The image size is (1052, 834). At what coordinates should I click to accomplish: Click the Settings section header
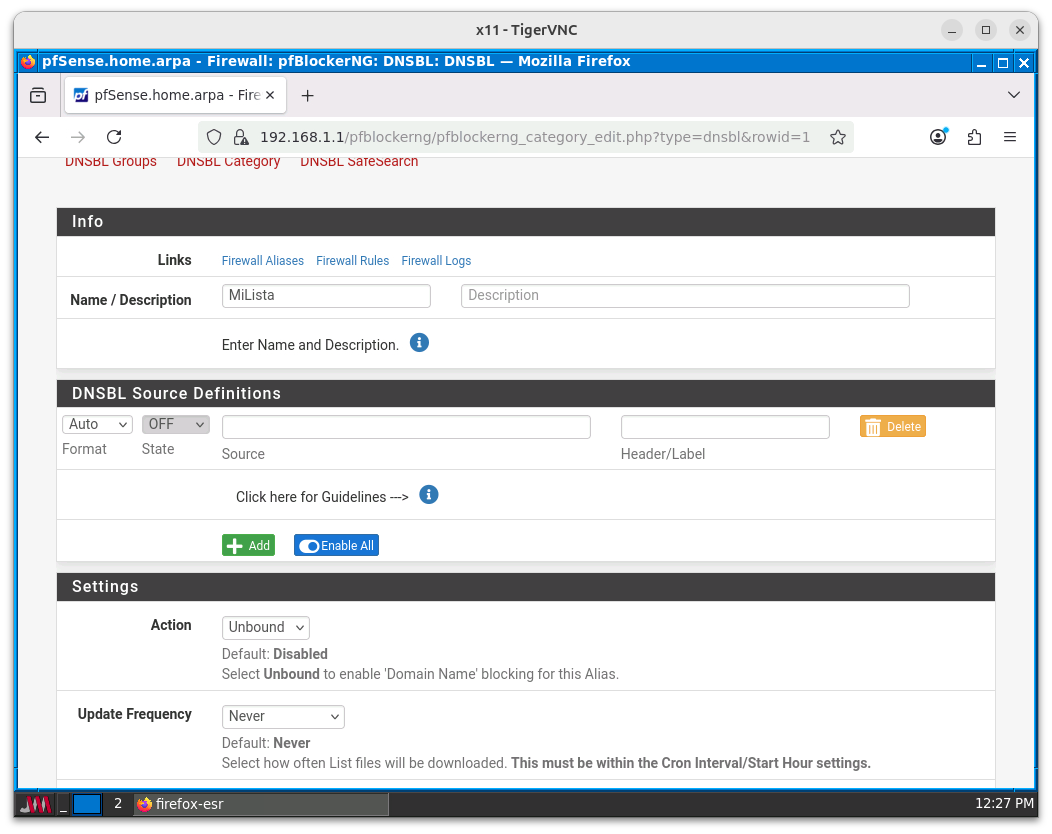(525, 587)
